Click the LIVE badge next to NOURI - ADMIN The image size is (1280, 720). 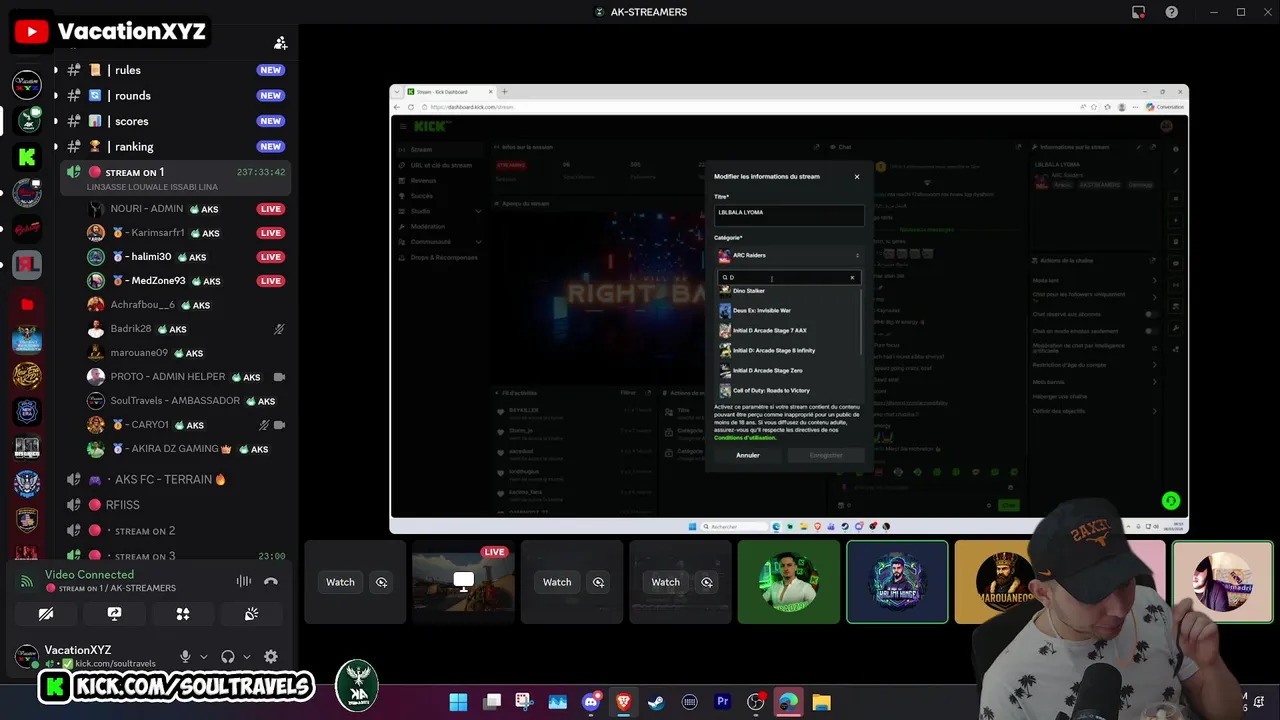click(270, 209)
